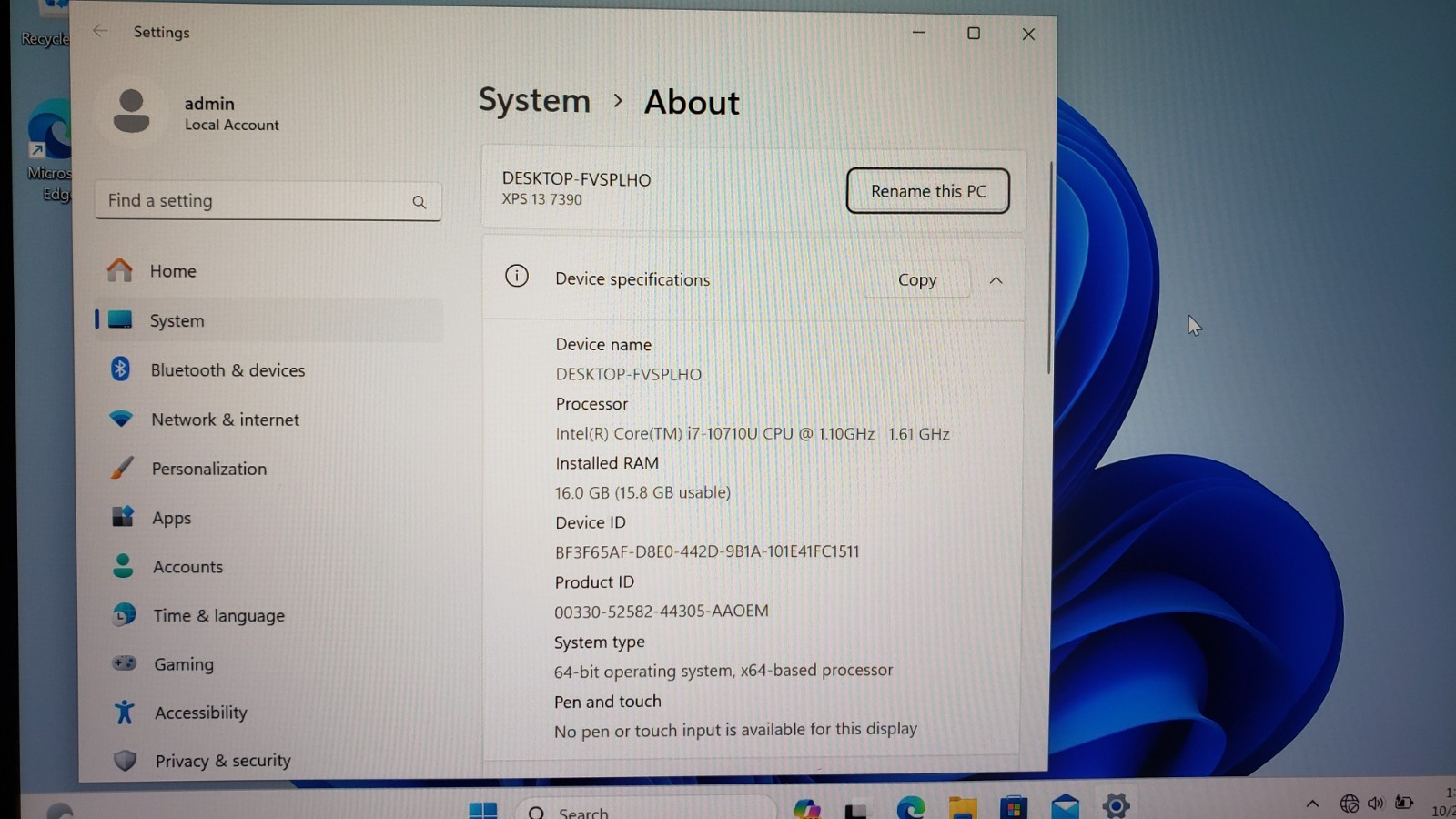
Task: Click the Accessibility figure icon
Action: coord(125,712)
